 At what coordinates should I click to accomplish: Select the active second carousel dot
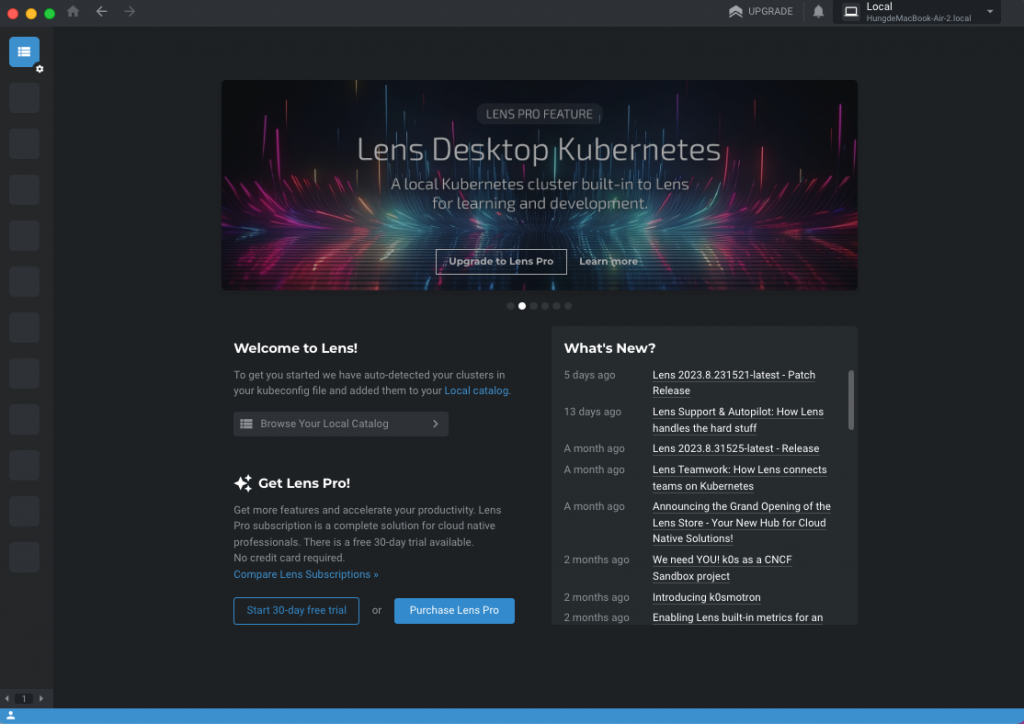522,306
